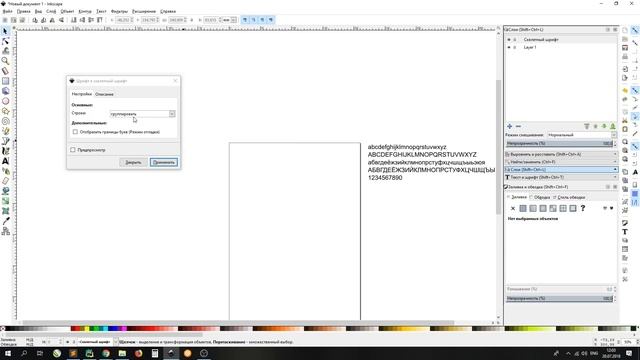Collapse the Слои (Shift+Ctrl+L) docked panel row
The image size is (640, 360).
coord(561,169)
